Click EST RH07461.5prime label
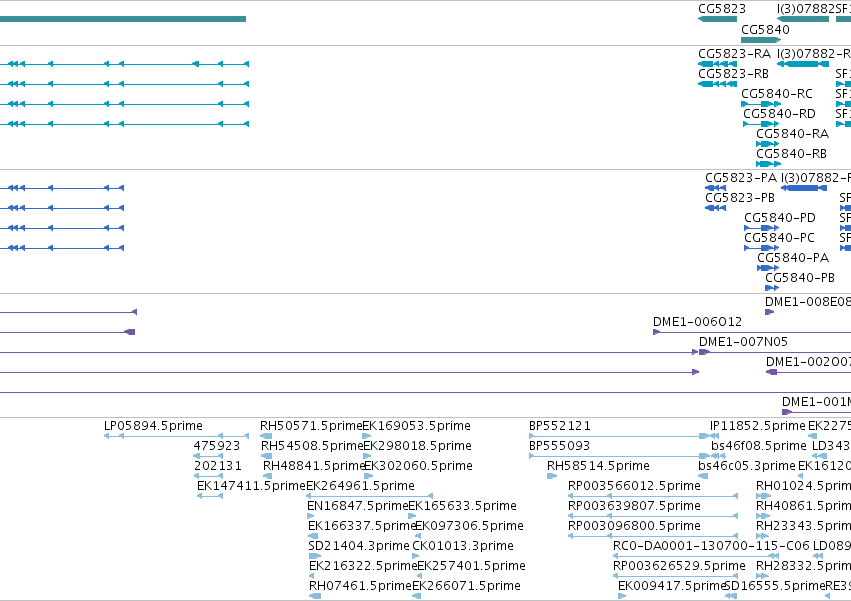Image resolution: width=851 pixels, height=601 pixels. click(360, 586)
